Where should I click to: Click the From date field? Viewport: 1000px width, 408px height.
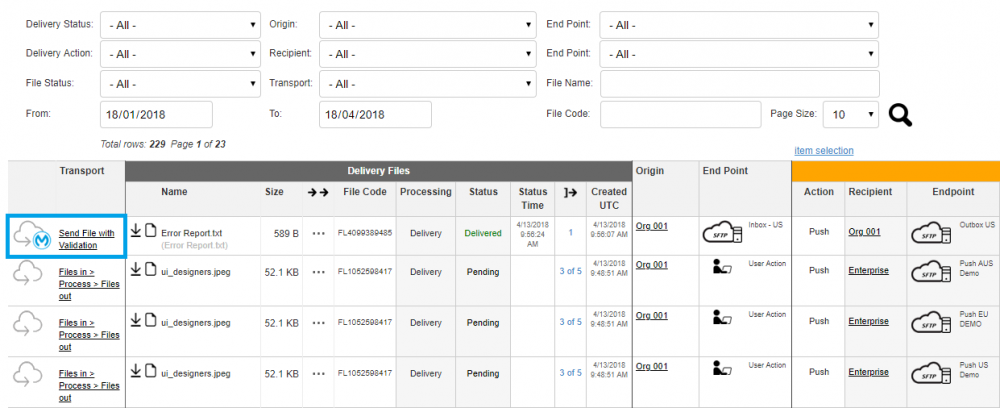point(156,115)
